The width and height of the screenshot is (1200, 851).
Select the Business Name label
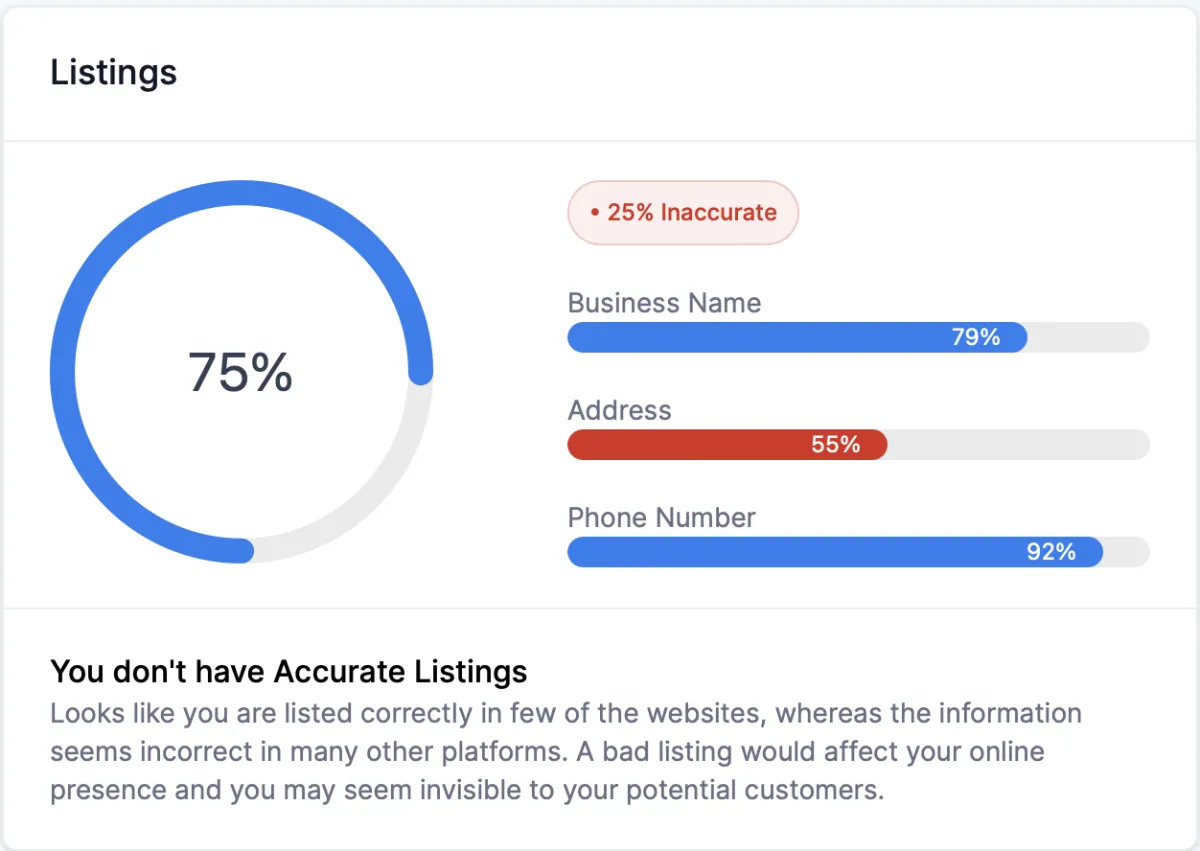coord(664,303)
